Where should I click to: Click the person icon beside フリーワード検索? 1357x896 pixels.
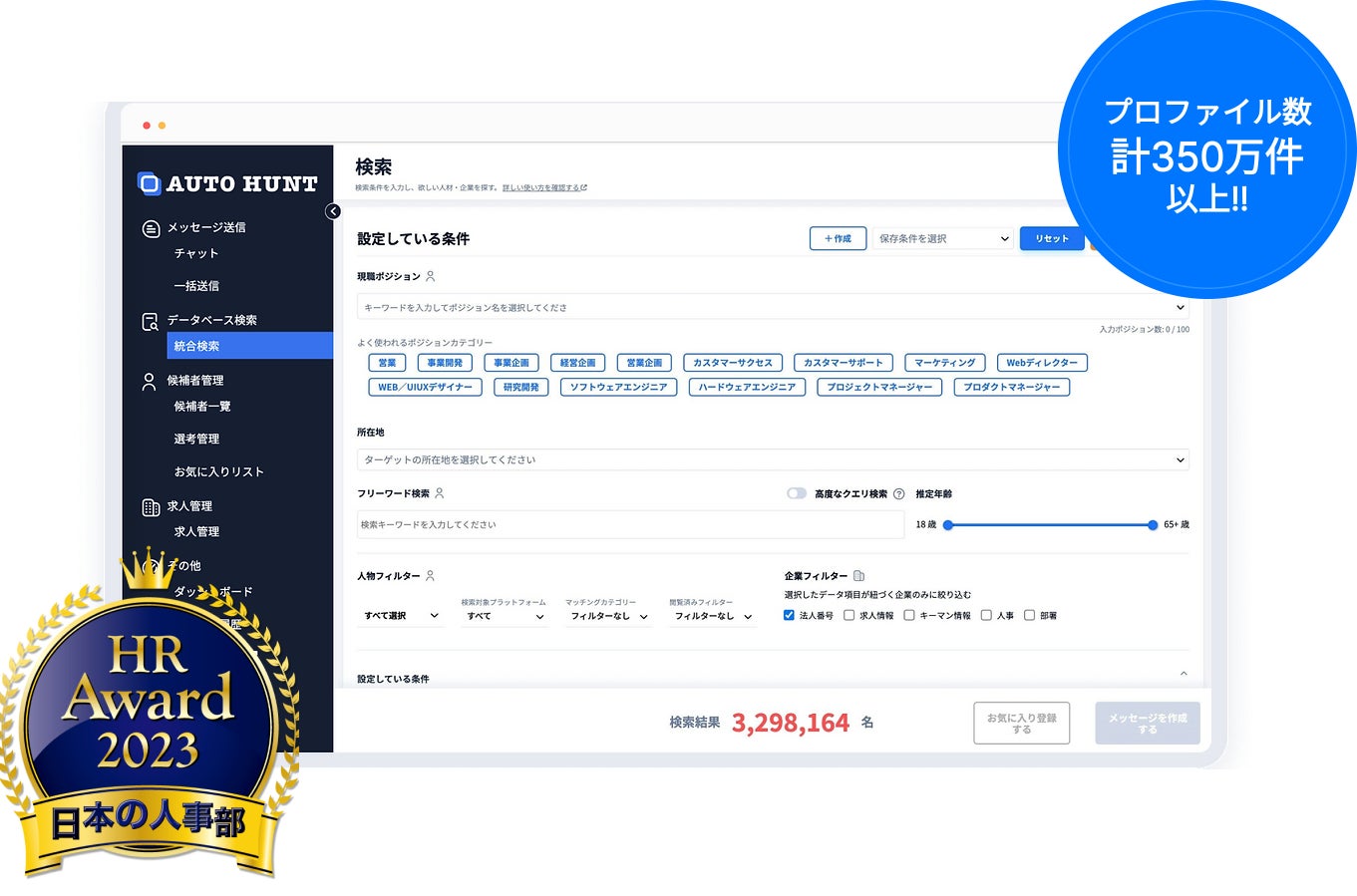click(x=439, y=493)
